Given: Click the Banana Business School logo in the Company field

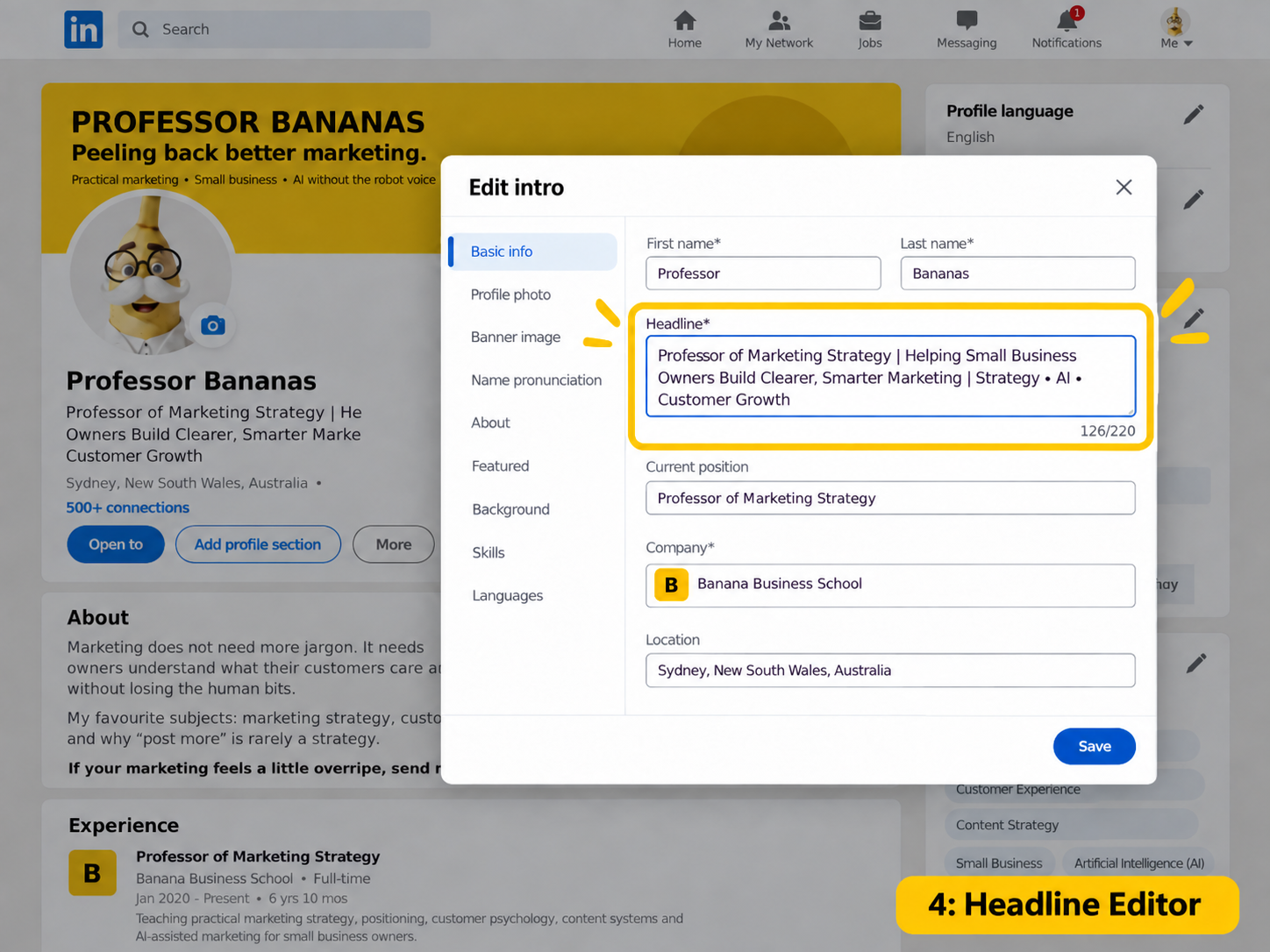Looking at the screenshot, I should coord(671,585).
